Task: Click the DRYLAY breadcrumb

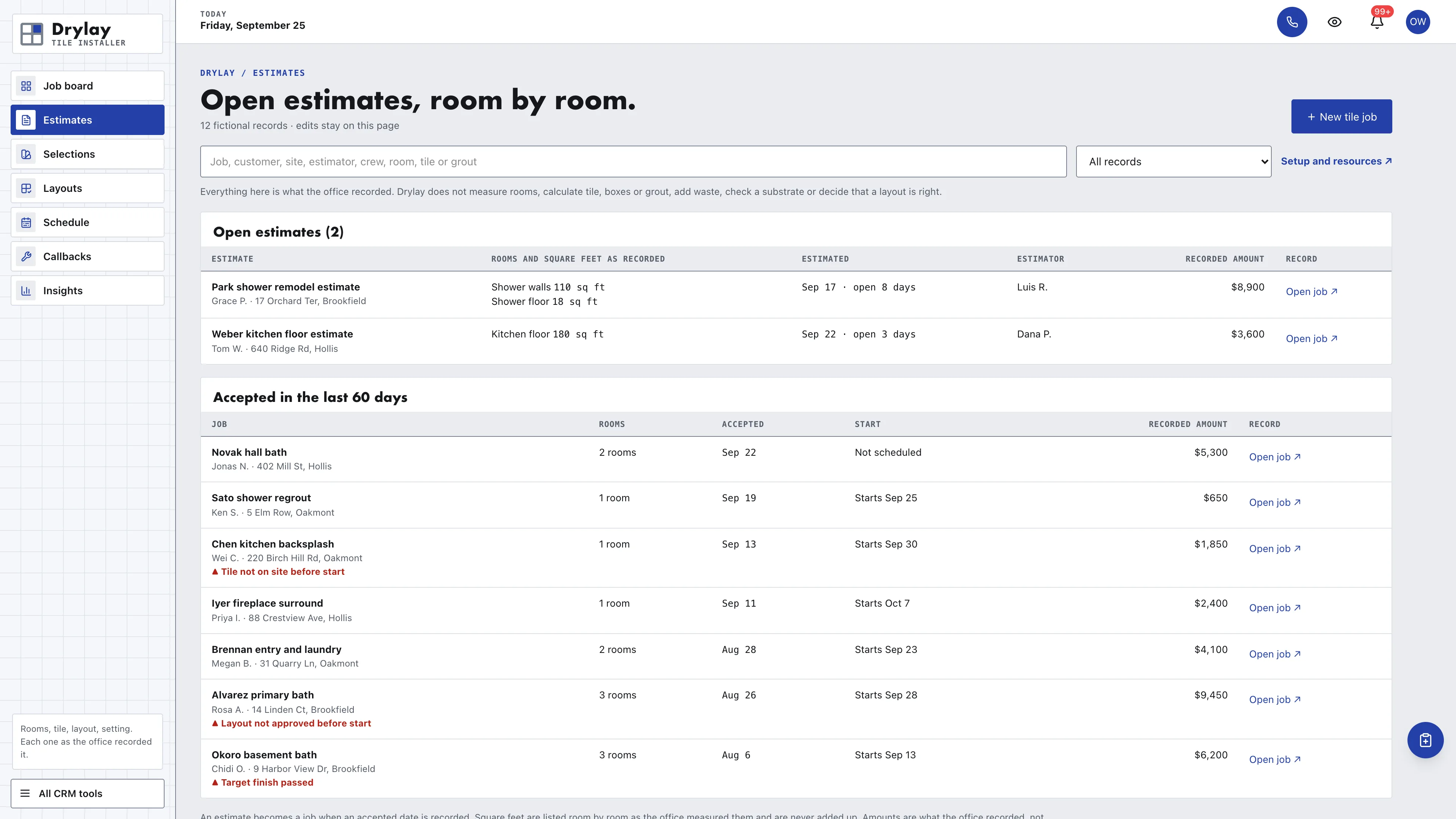Action: pyautogui.click(x=218, y=73)
